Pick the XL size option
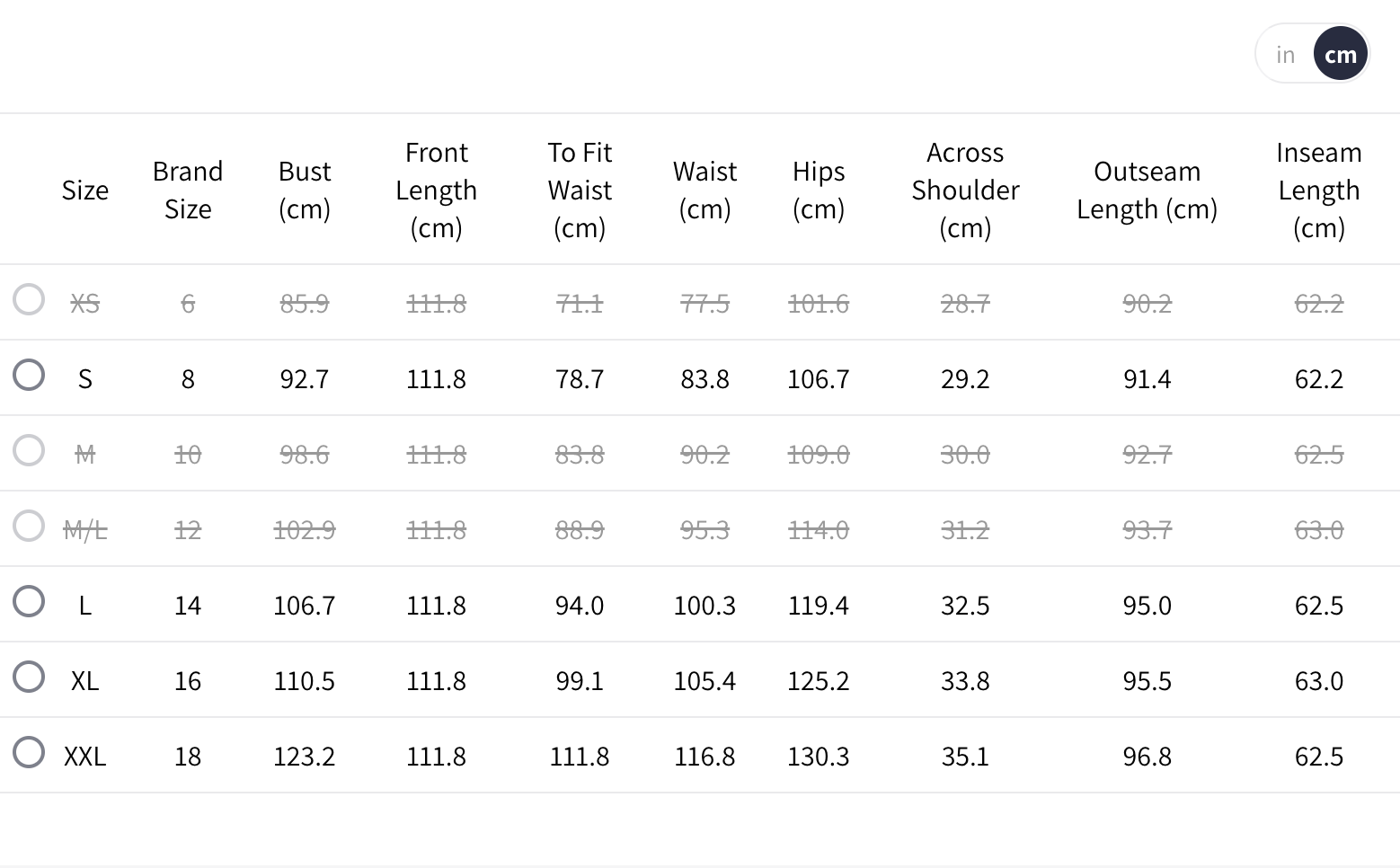 pos(29,678)
